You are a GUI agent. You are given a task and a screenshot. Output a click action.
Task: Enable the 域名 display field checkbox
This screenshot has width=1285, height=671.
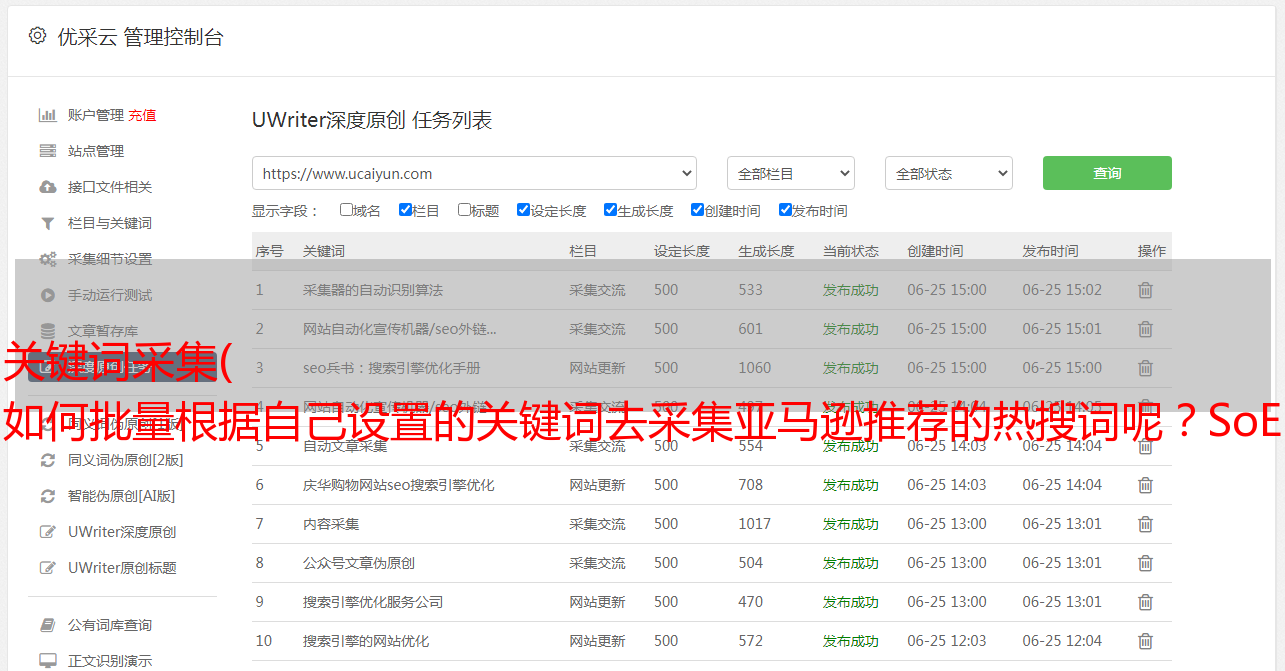[346, 210]
